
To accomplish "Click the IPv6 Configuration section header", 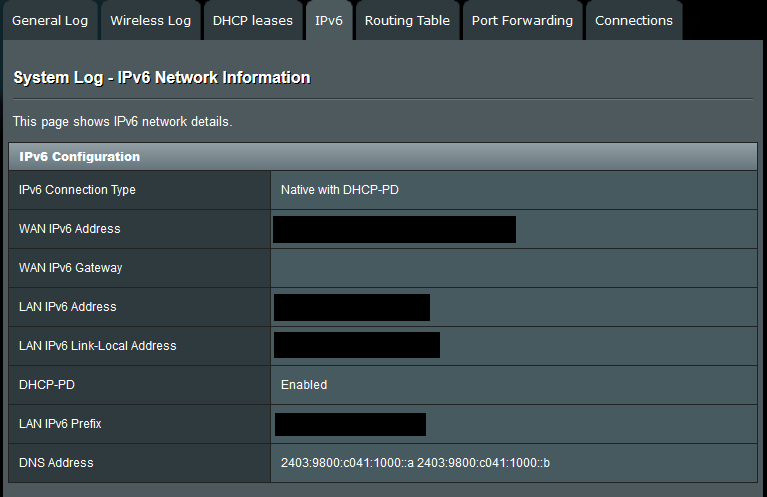I will [x=80, y=157].
